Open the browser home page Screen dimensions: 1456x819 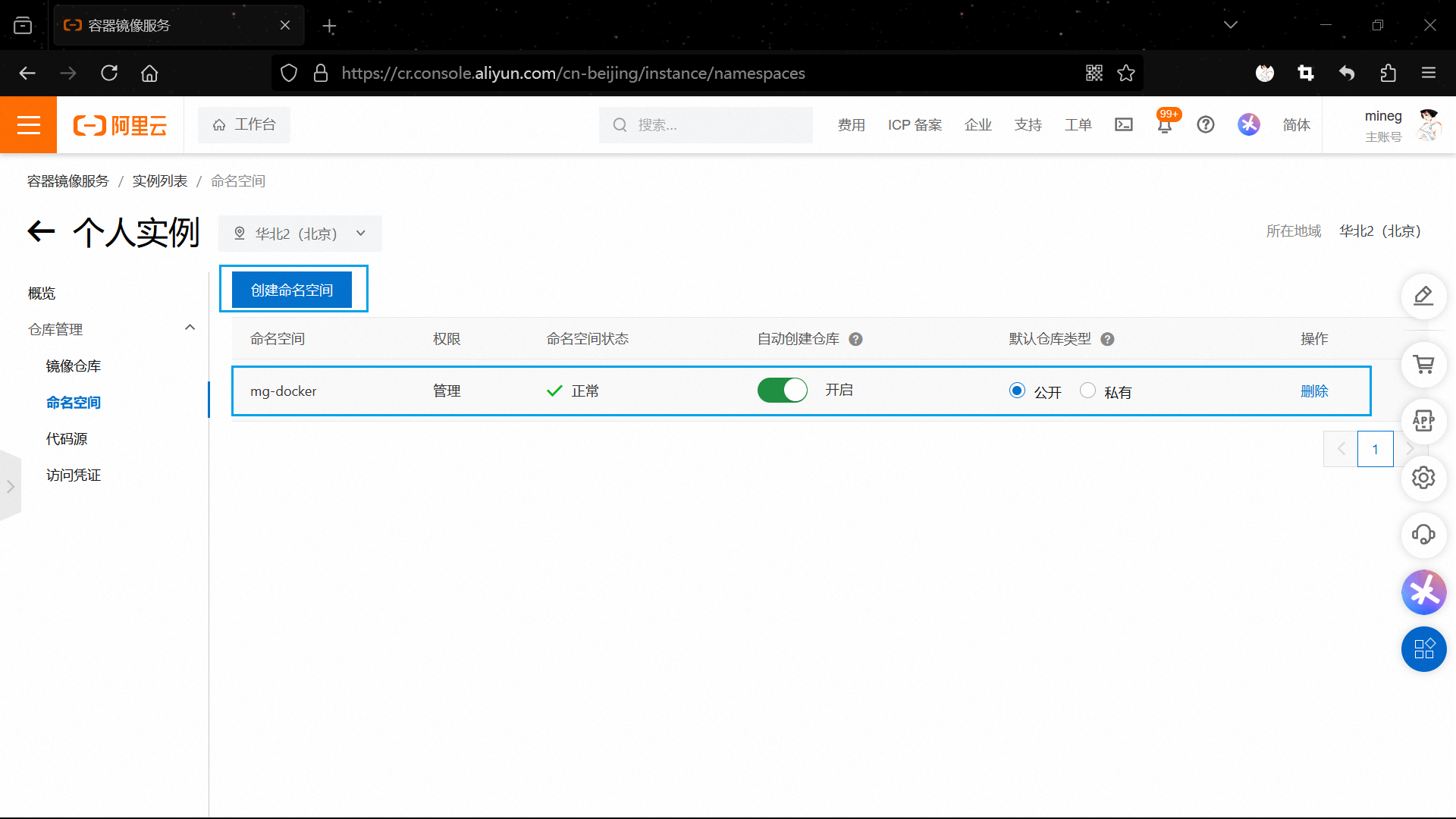(149, 73)
